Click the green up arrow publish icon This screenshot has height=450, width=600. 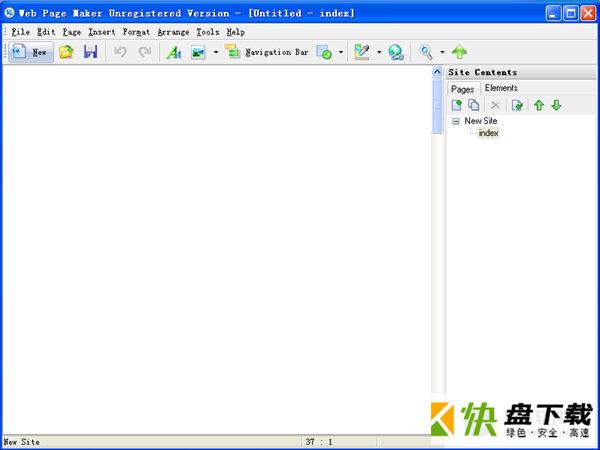coord(459,52)
